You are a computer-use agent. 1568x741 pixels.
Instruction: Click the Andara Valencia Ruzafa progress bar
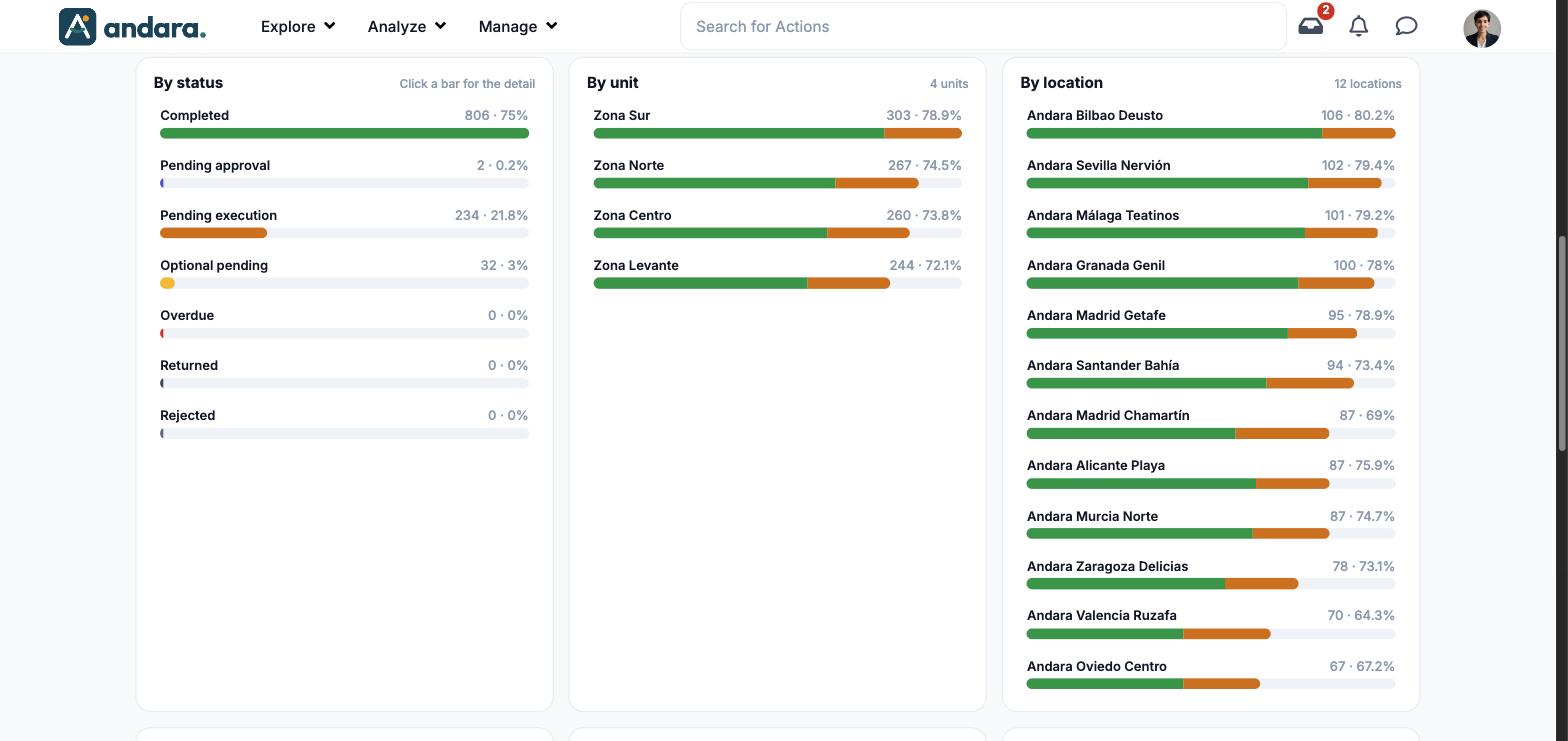point(1211,633)
